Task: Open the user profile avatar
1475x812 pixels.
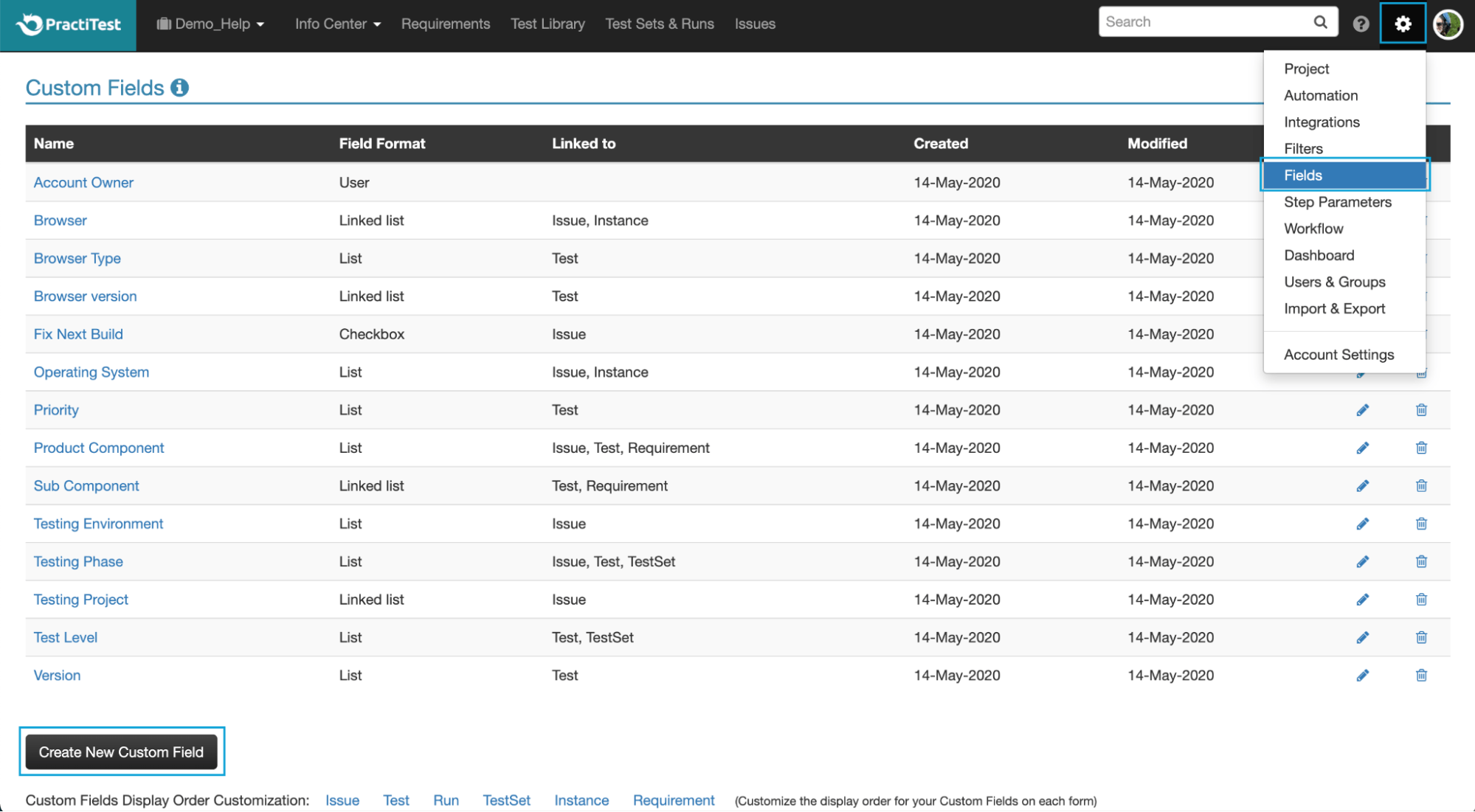Action: (1448, 23)
